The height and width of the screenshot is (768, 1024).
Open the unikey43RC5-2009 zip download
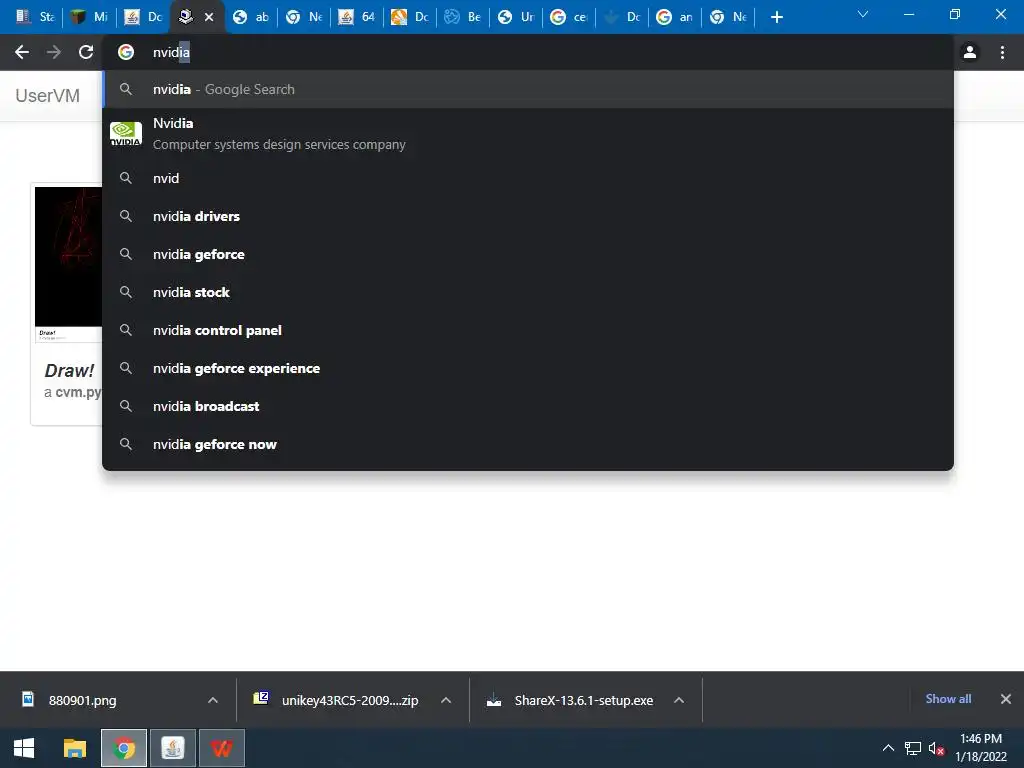click(349, 700)
